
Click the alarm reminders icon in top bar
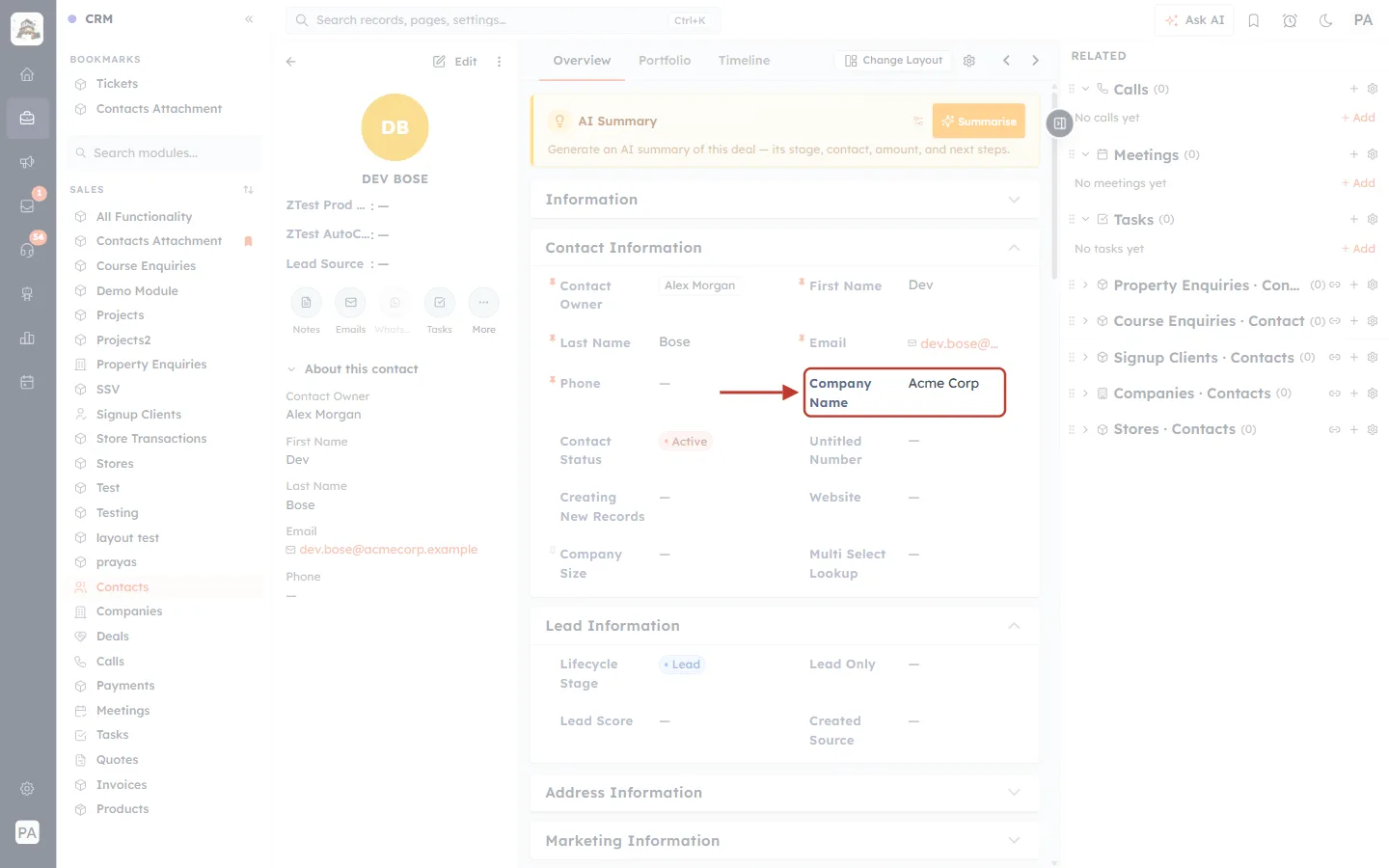click(1290, 20)
